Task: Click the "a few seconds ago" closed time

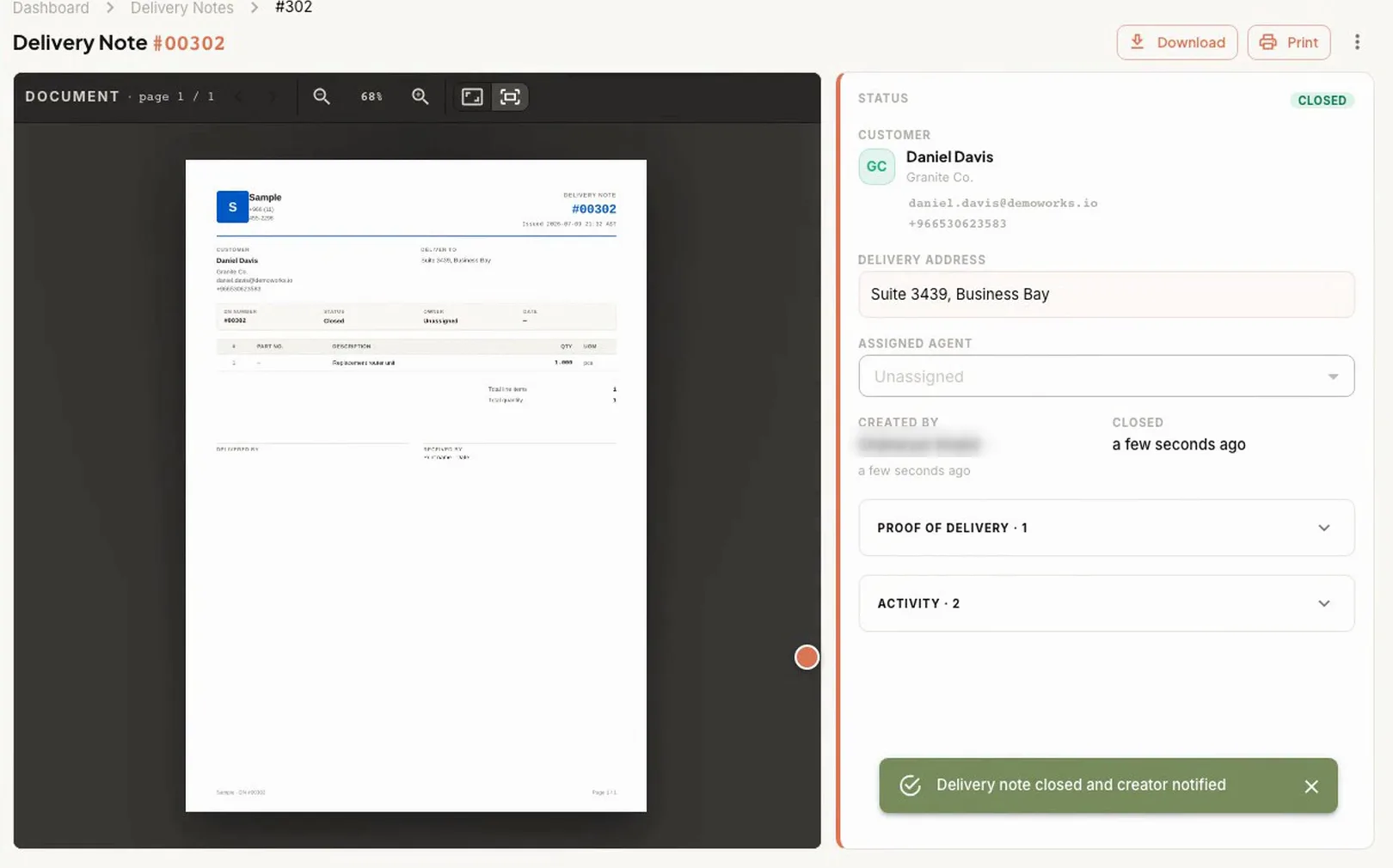Action: pos(1178,444)
